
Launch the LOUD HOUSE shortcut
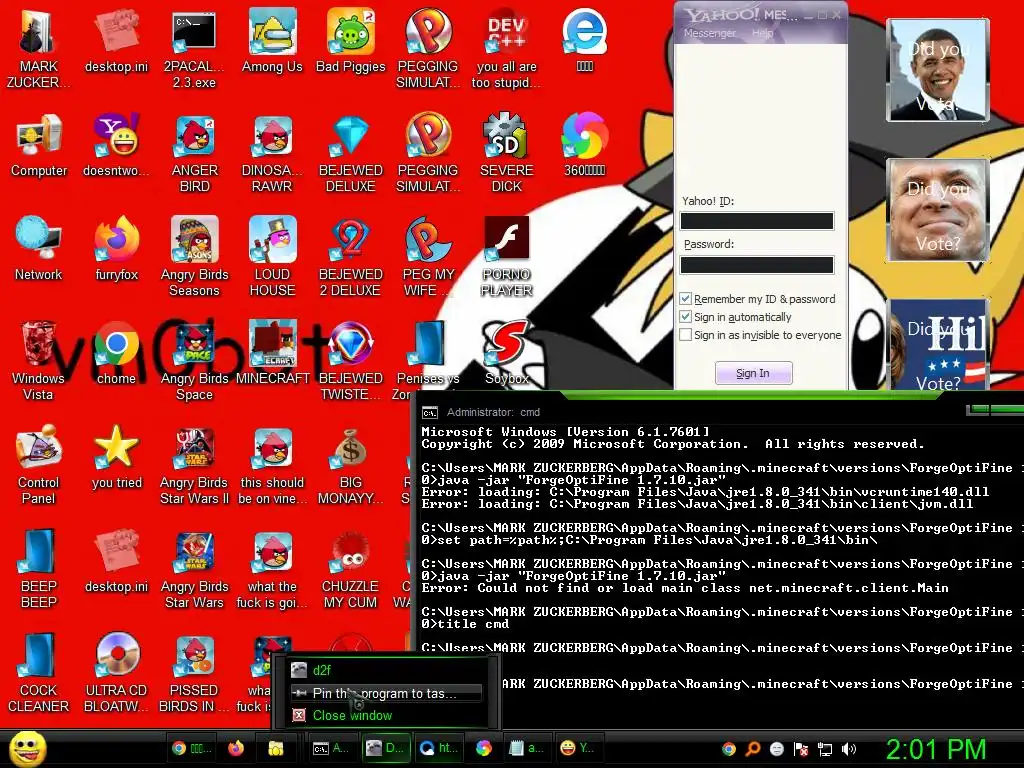coord(272,256)
